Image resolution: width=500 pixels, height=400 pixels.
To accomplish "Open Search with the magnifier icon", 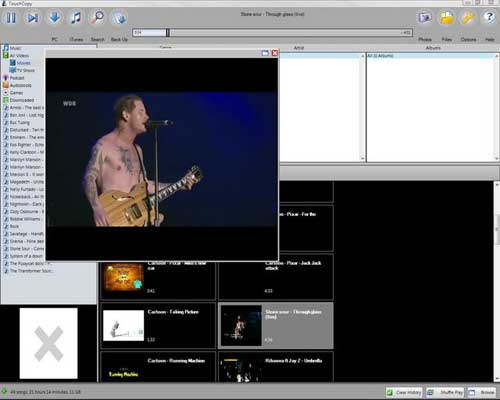I will coord(97,17).
